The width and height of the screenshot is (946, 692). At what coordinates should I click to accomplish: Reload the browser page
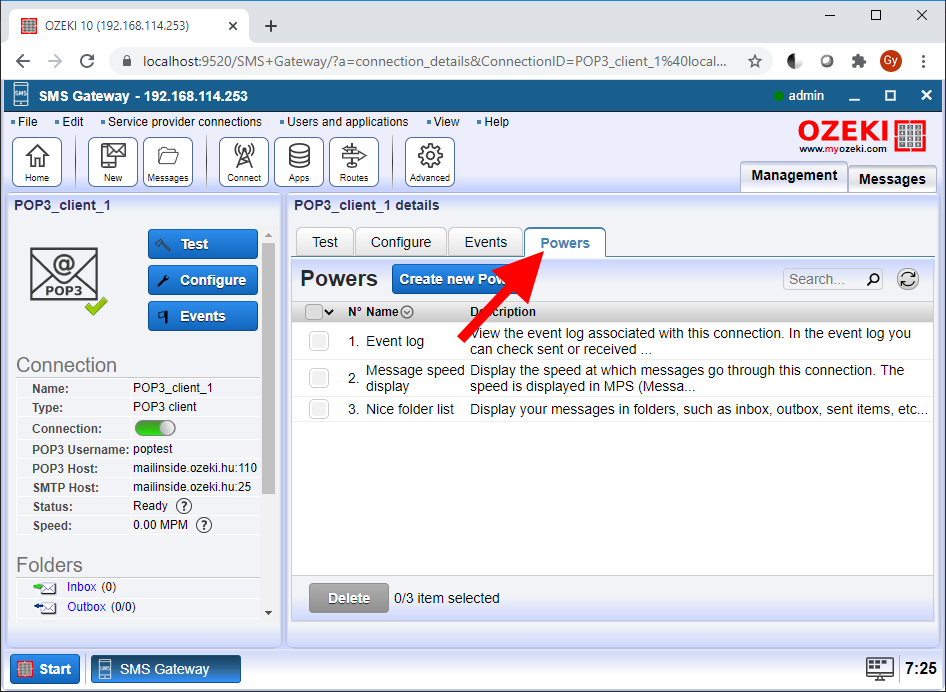coord(87,61)
